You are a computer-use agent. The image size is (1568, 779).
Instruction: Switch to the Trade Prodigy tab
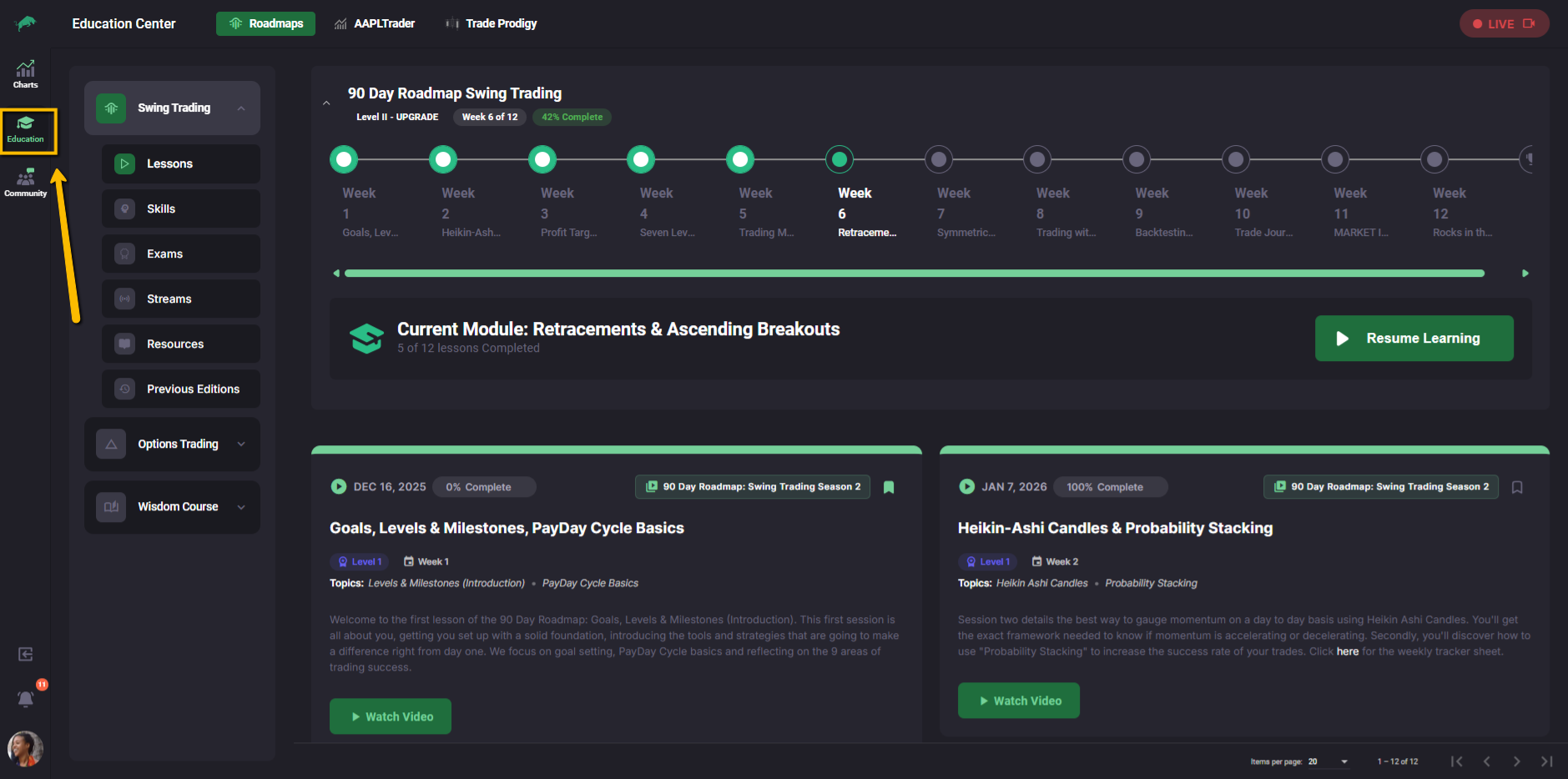[x=492, y=23]
